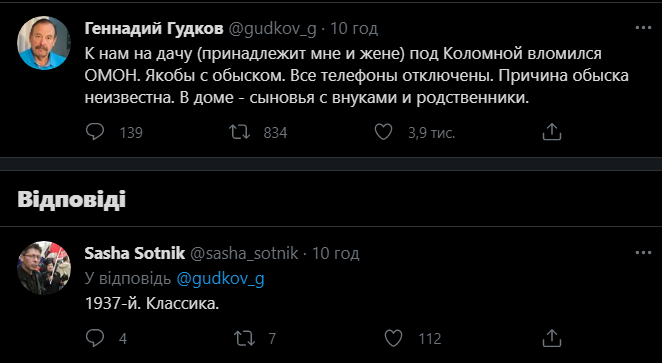Image resolution: width=662 pixels, height=363 pixels.
Task: Click the @sasha_sotnik handle
Action: click(x=244, y=254)
